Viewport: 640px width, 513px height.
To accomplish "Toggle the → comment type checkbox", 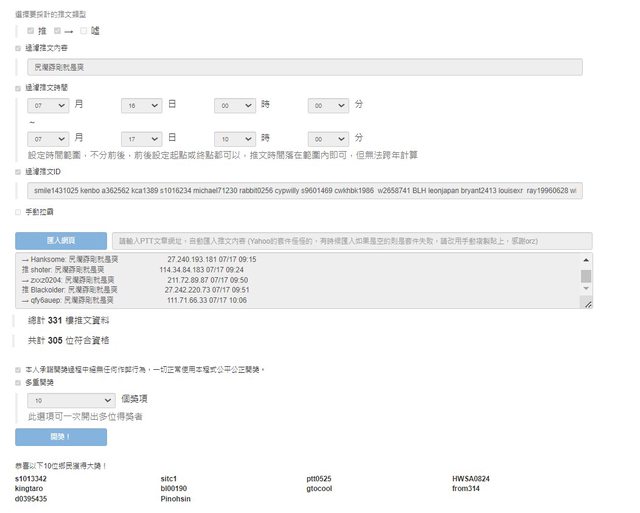I will point(58,31).
